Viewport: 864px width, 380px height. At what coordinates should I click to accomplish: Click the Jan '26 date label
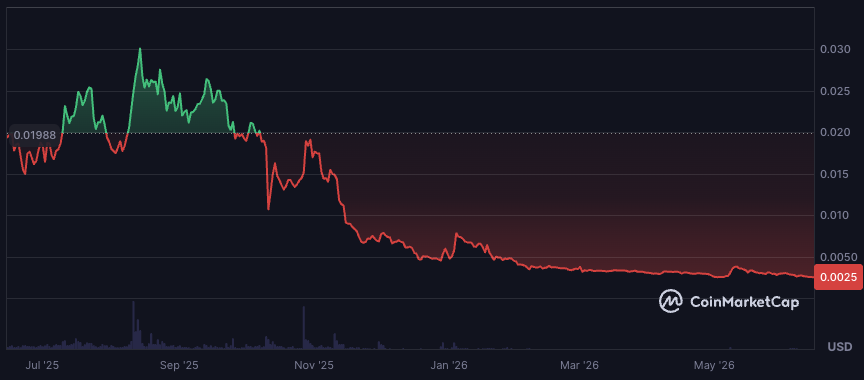pos(449,365)
